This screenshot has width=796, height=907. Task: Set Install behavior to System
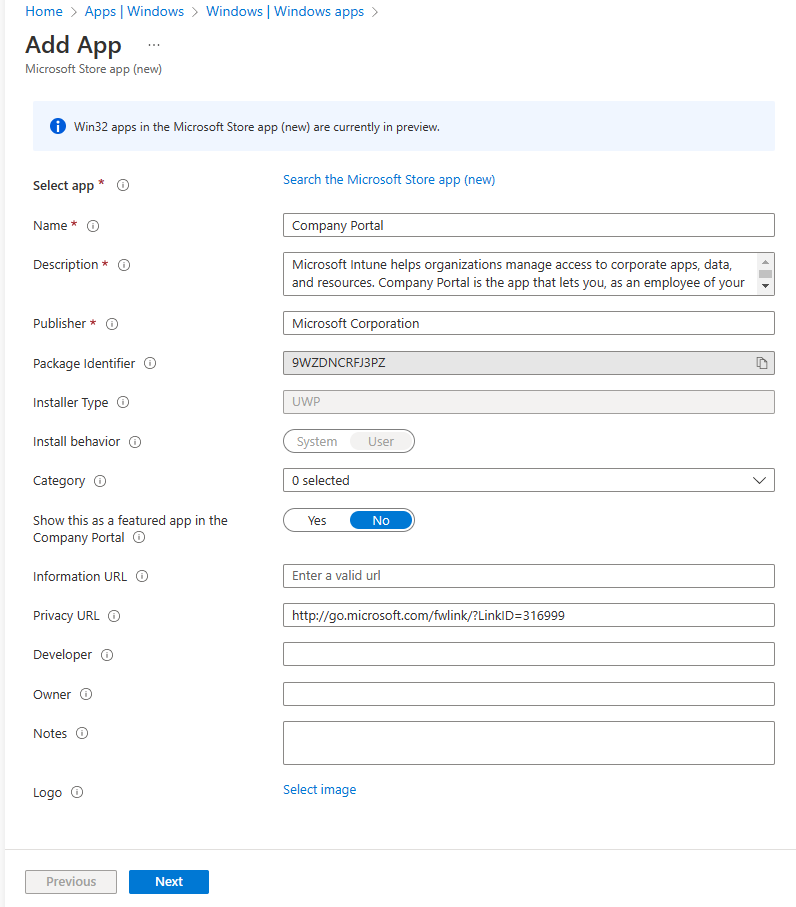click(x=316, y=441)
